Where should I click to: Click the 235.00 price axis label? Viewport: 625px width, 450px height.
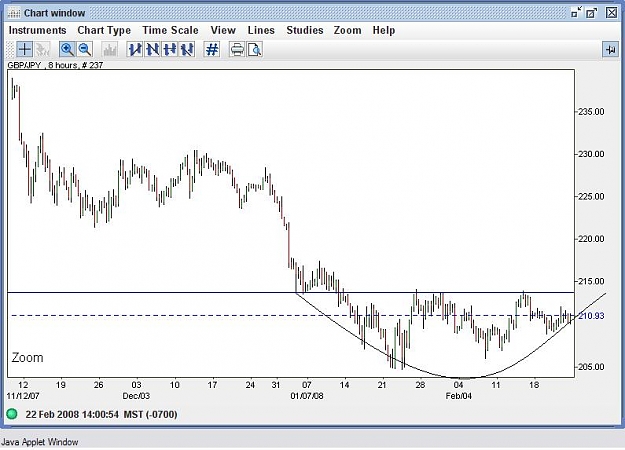591,112
